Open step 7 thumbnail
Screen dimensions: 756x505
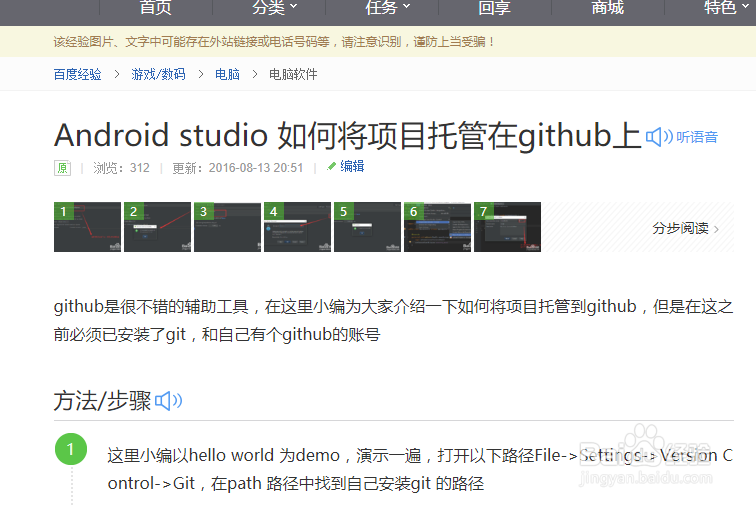click(x=507, y=227)
